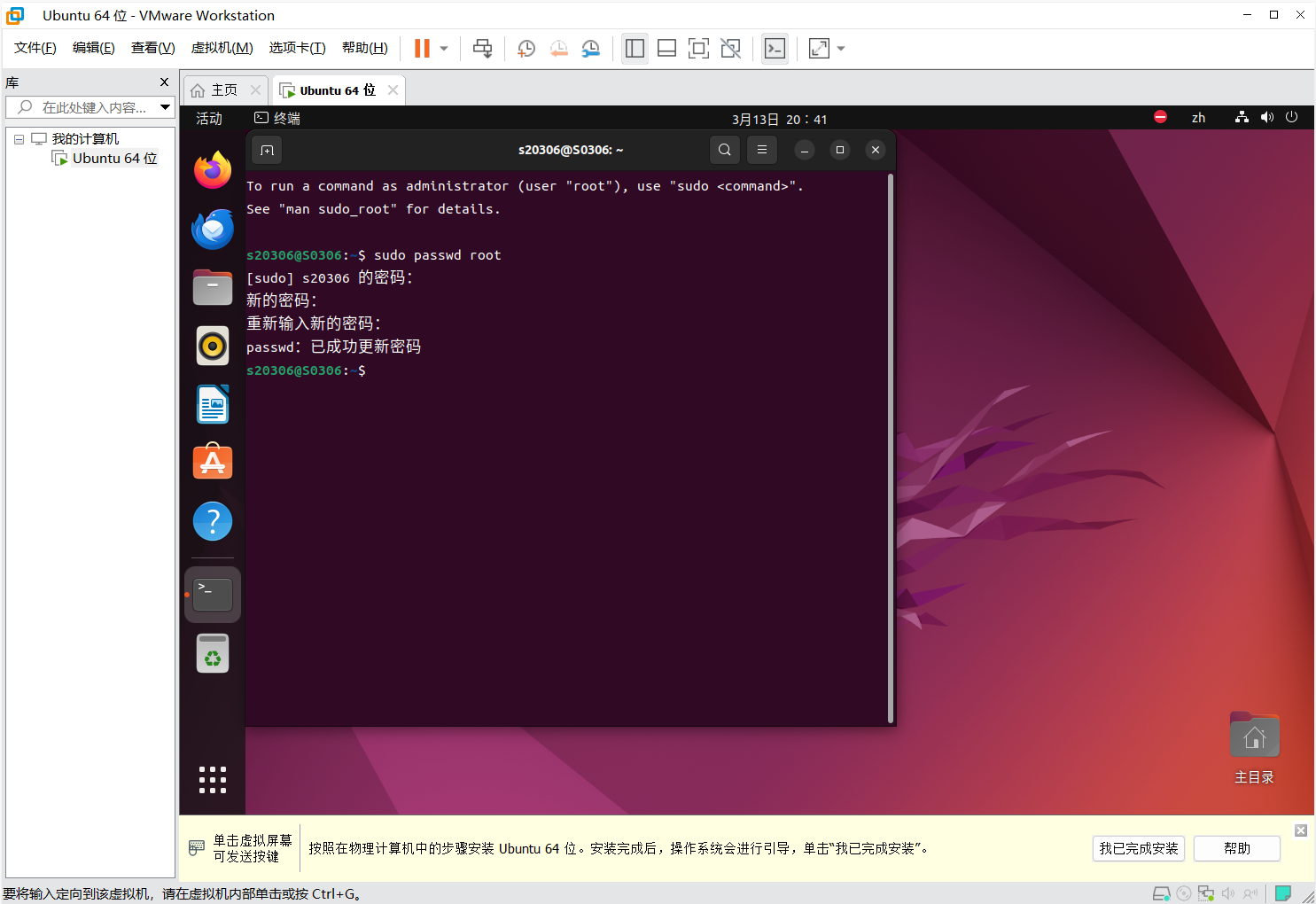Open the 虚拟机(M) menu
Screen dimensions: 1316x904
(x=222, y=48)
